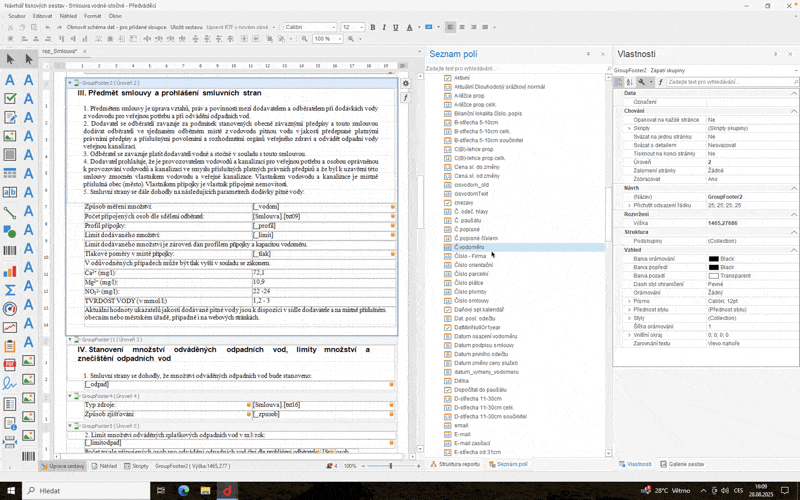
Task: Select the Table control tool
Action: (x=10, y=173)
